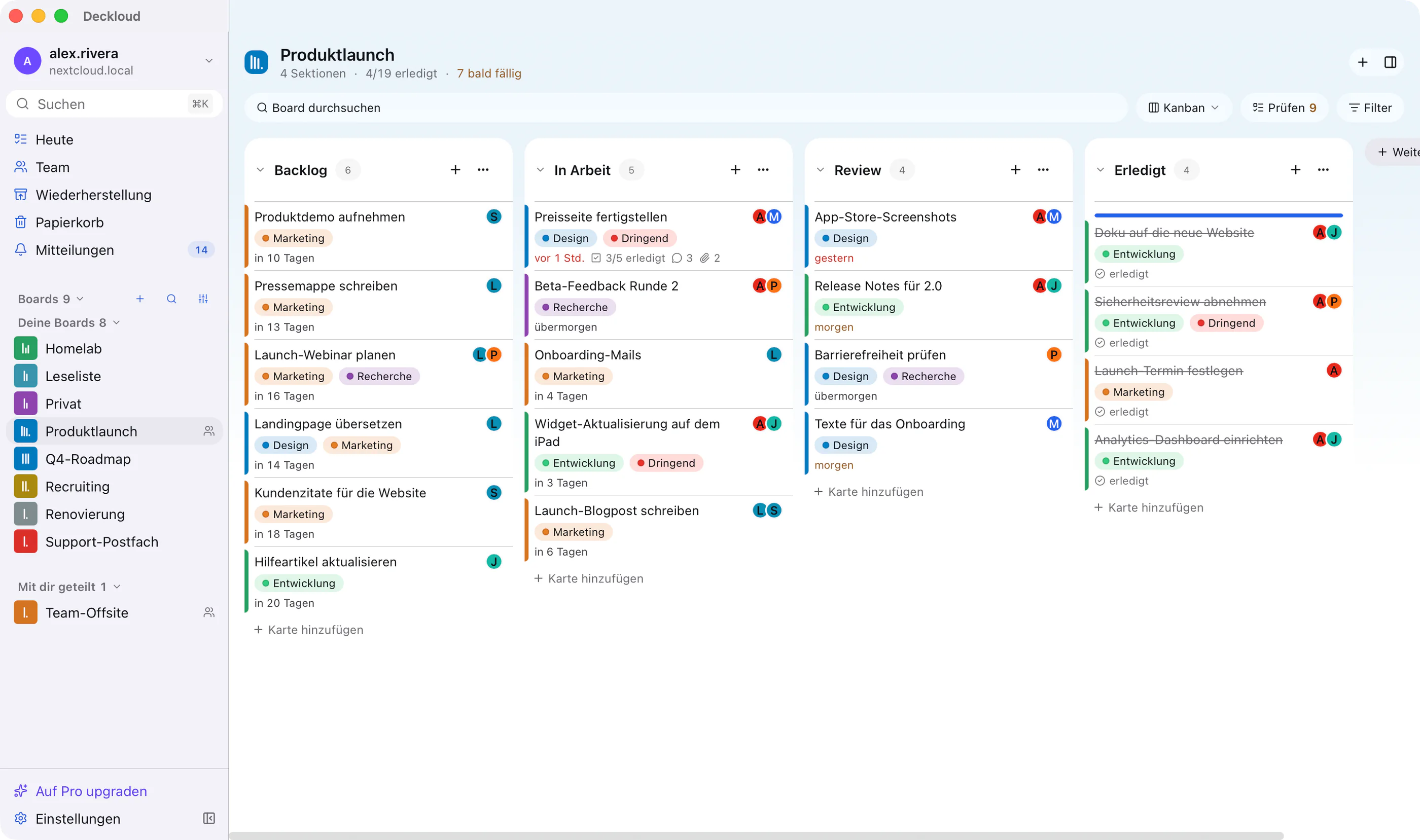Image resolution: width=1420 pixels, height=840 pixels.
Task: Click the horizontal scrollbar at bottom
Action: tap(756, 835)
